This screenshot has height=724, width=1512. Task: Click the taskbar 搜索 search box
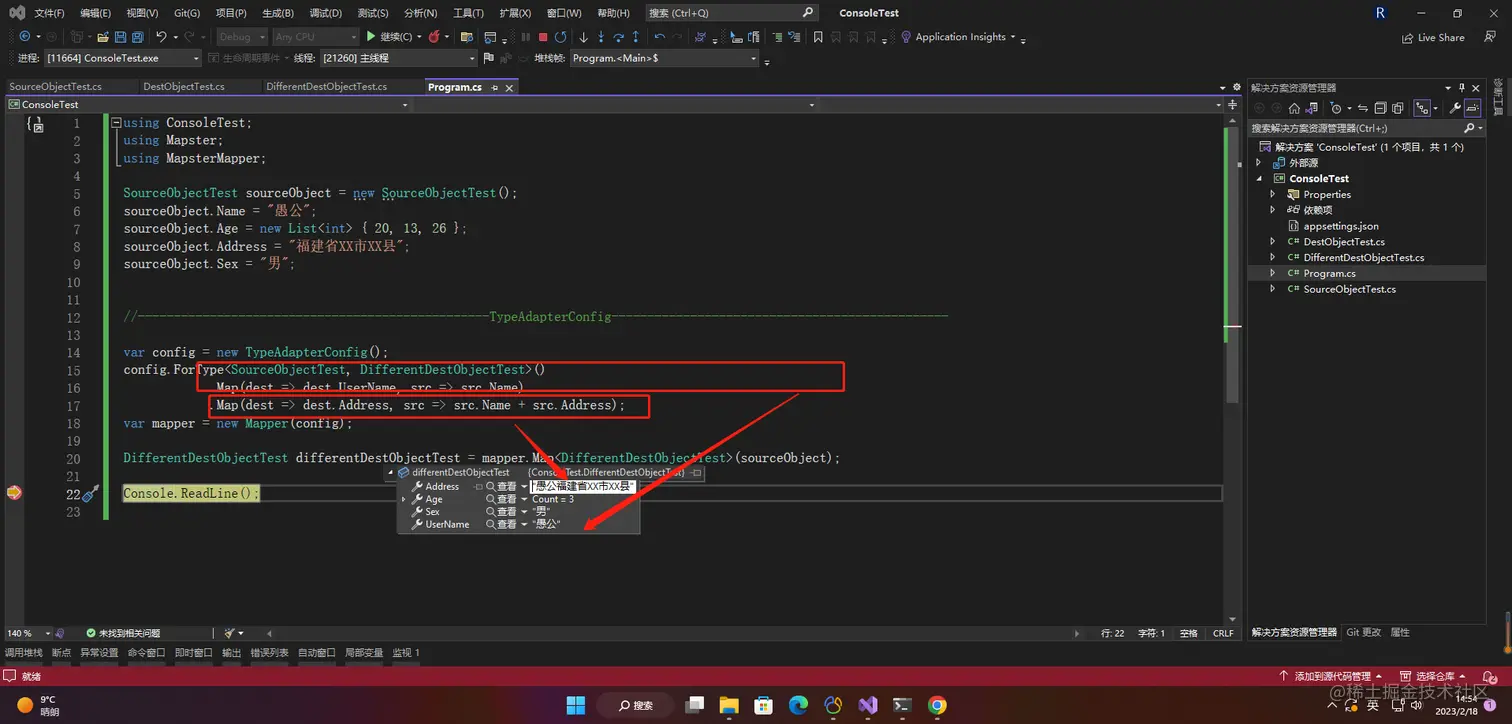tap(636, 705)
